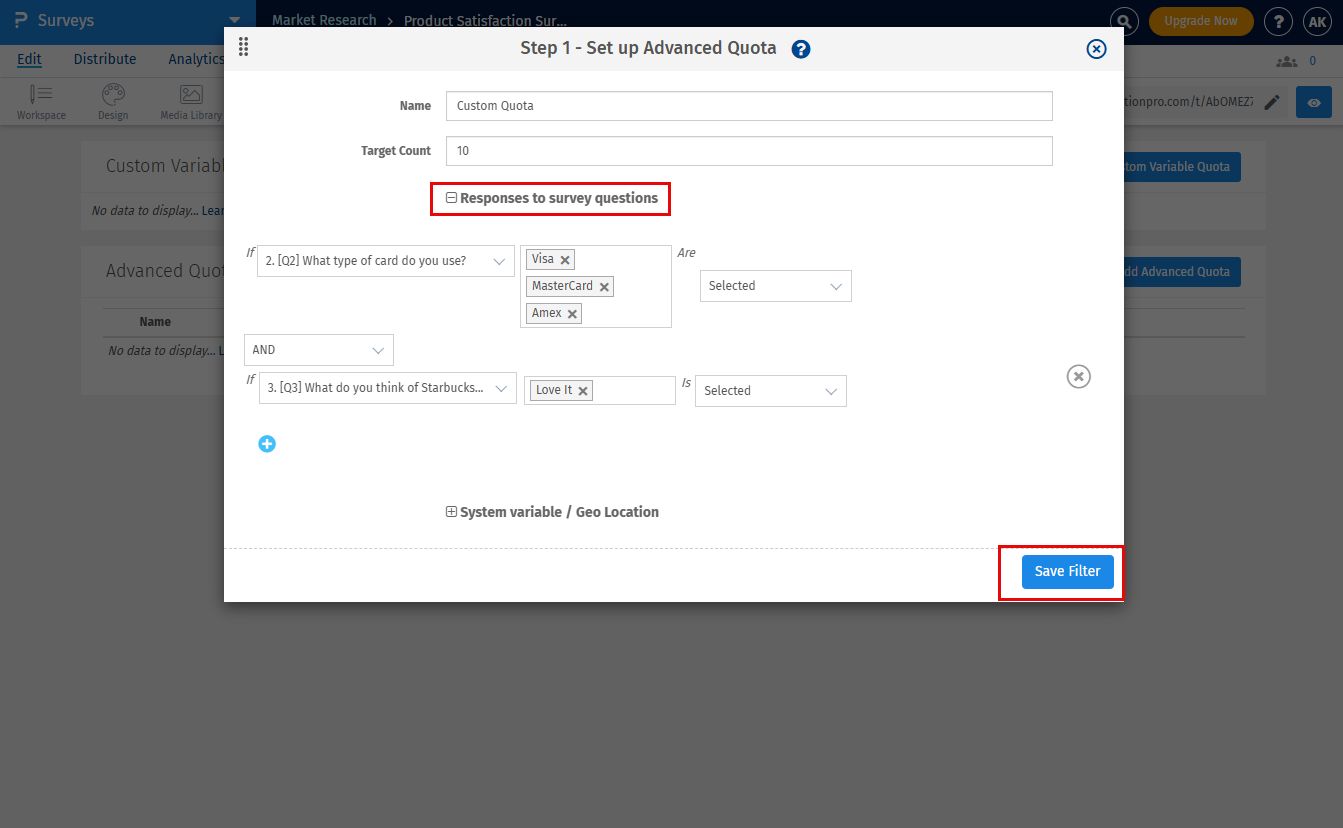Add another condition with the plus icon
This screenshot has height=828, width=1343.
pos(267,443)
